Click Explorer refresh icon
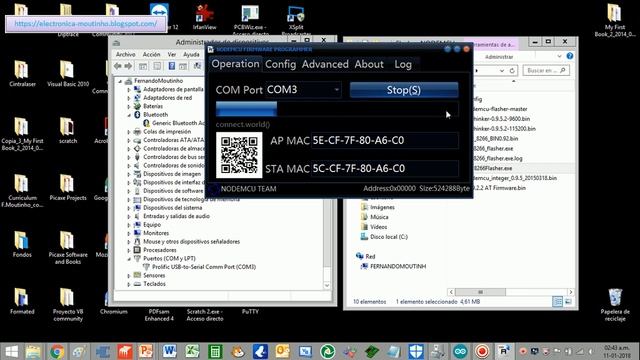Image resolution: width=640 pixels, height=360 pixels. coord(512,71)
